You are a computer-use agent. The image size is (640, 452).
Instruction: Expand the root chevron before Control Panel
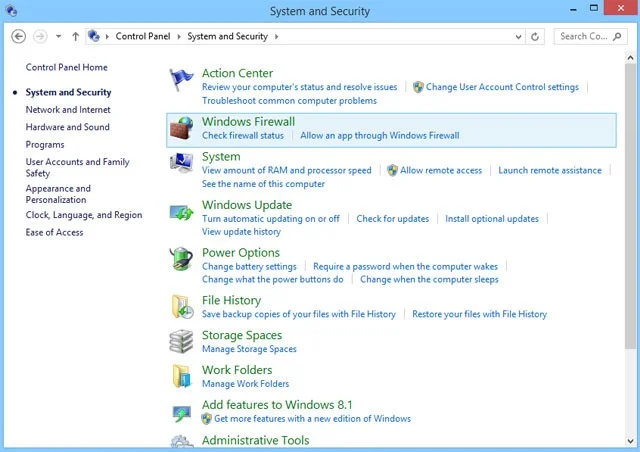(107, 36)
